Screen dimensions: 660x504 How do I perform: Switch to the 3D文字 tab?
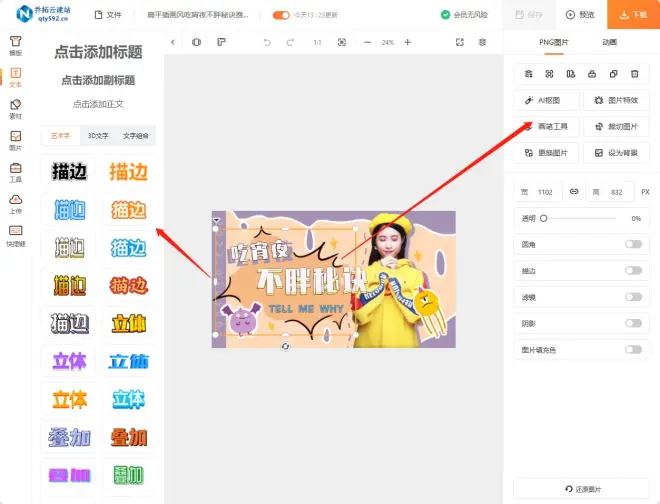coord(98,135)
